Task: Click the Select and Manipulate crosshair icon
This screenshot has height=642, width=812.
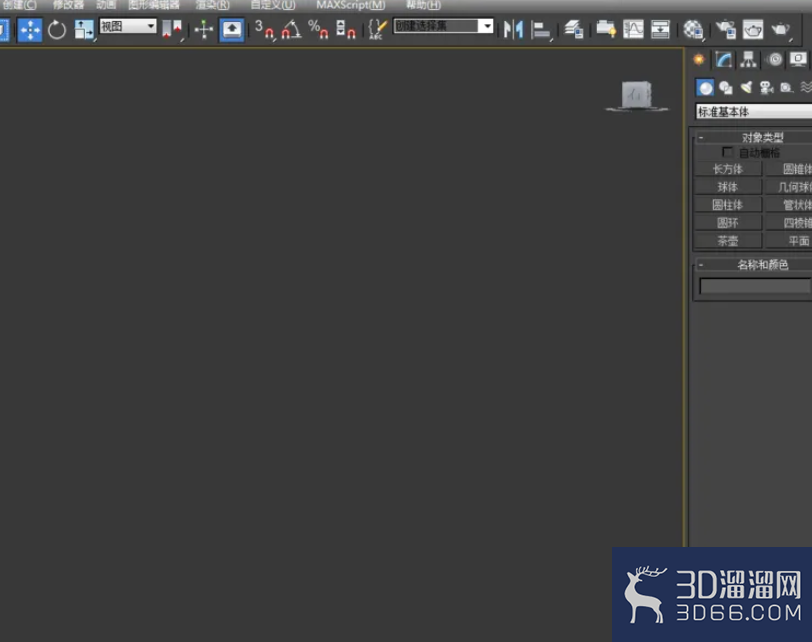Action: pos(204,30)
